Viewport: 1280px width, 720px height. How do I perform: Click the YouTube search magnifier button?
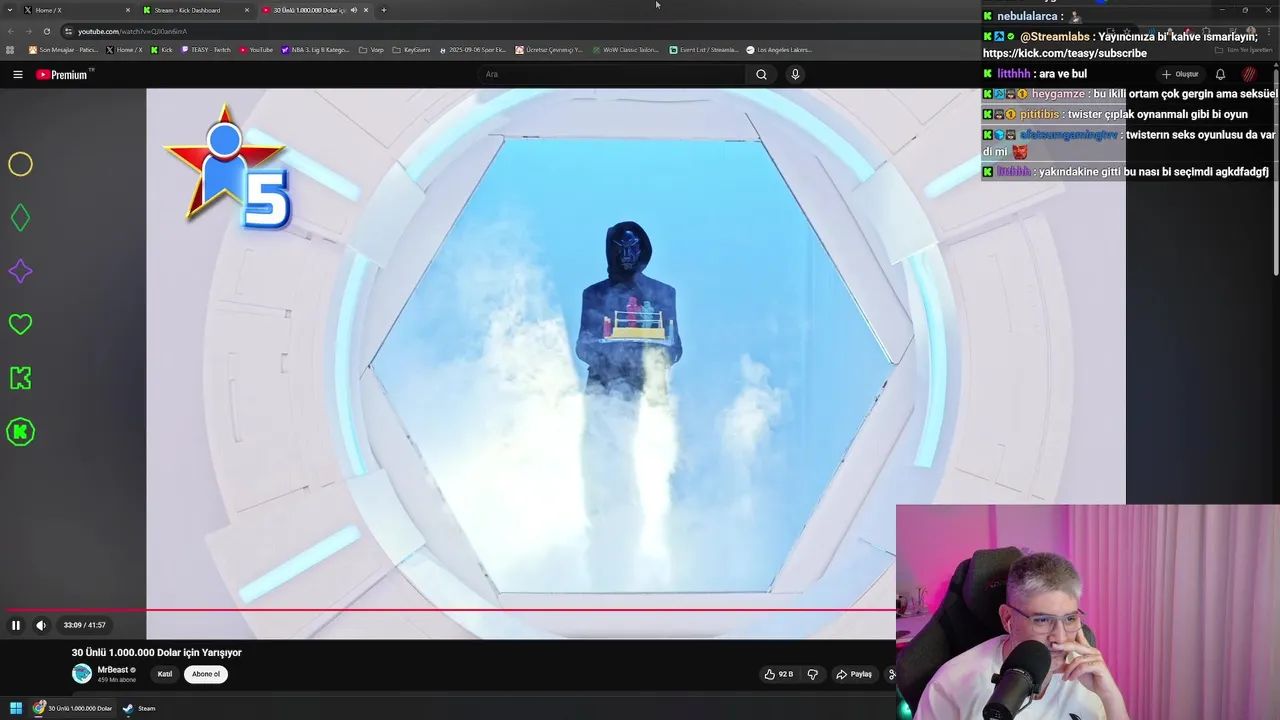point(761,74)
